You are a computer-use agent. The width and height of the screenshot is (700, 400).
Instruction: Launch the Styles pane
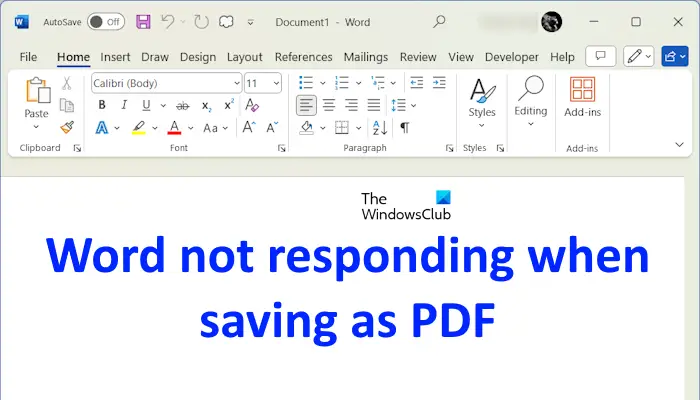click(500, 148)
